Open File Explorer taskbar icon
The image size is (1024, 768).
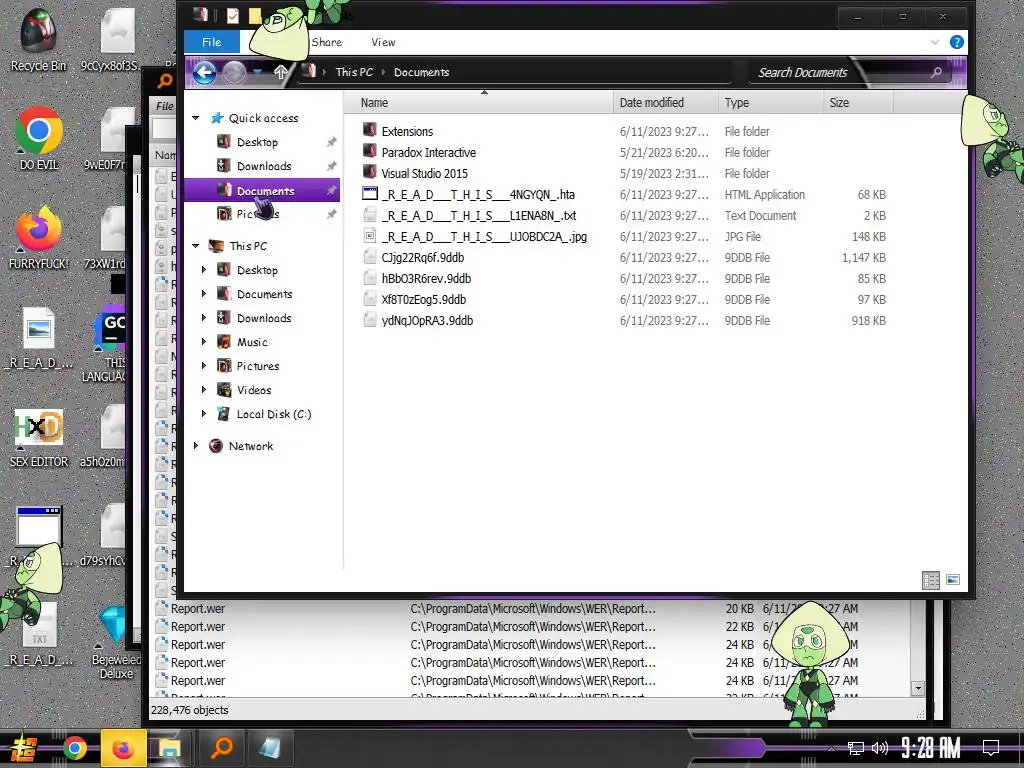pyautogui.click(x=170, y=748)
